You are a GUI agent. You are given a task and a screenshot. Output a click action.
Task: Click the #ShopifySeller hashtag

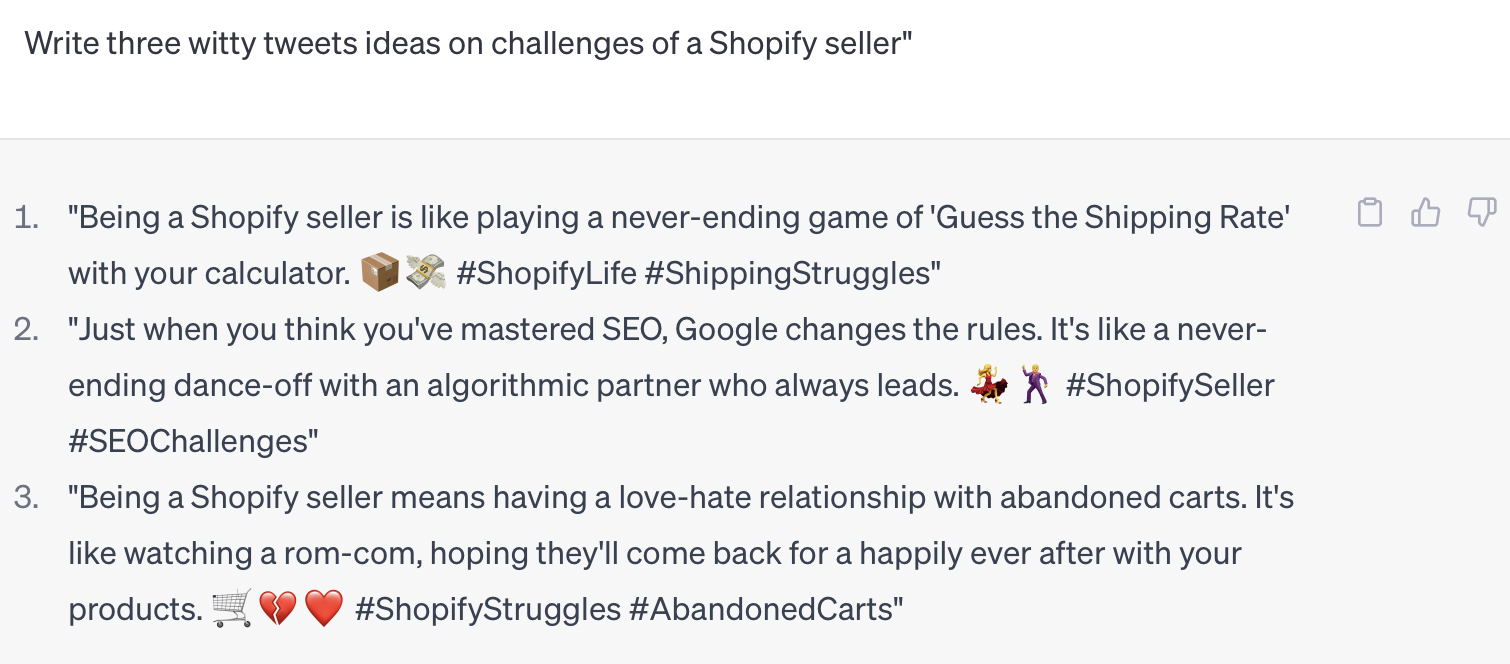(x=1170, y=385)
